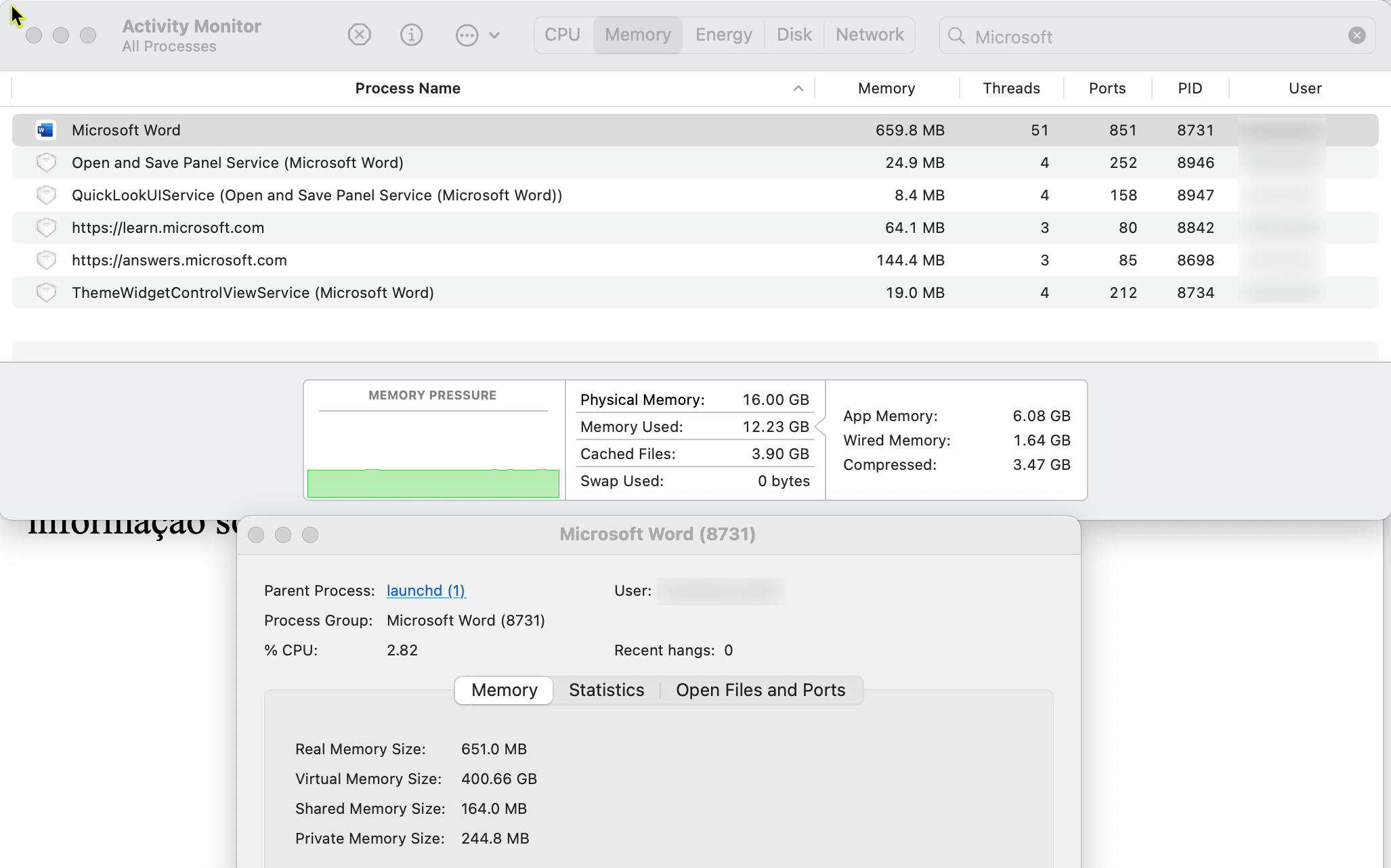Select Open Files and Ports tab

[x=761, y=690]
